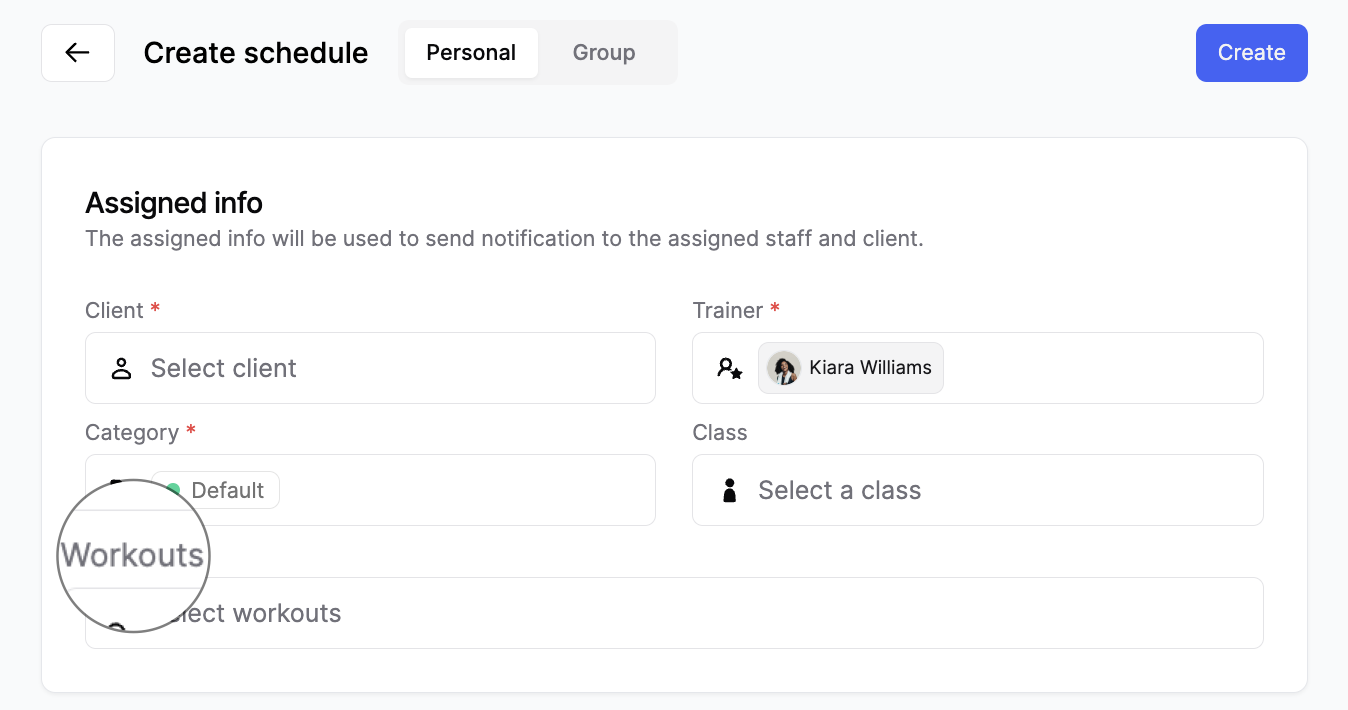1348x710 pixels.
Task: Click the back arrow button
Action: pyautogui.click(x=78, y=53)
